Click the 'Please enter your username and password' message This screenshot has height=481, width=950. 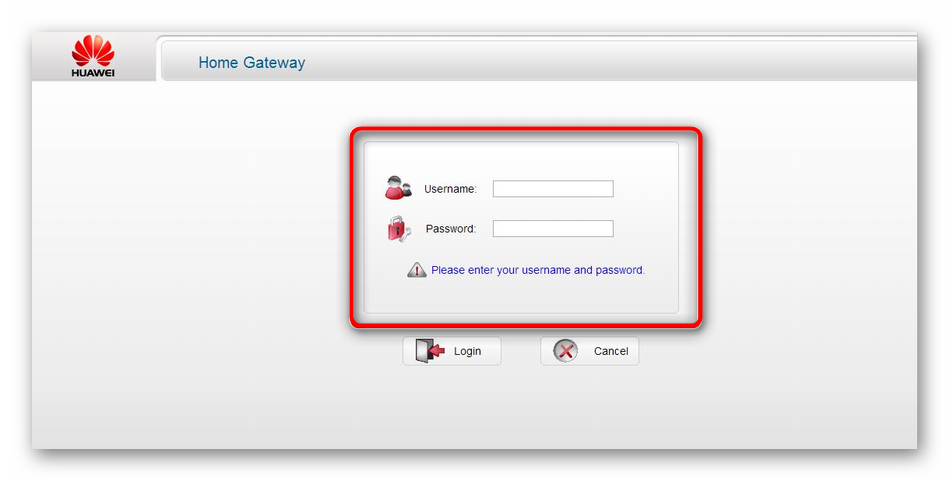pos(538,270)
